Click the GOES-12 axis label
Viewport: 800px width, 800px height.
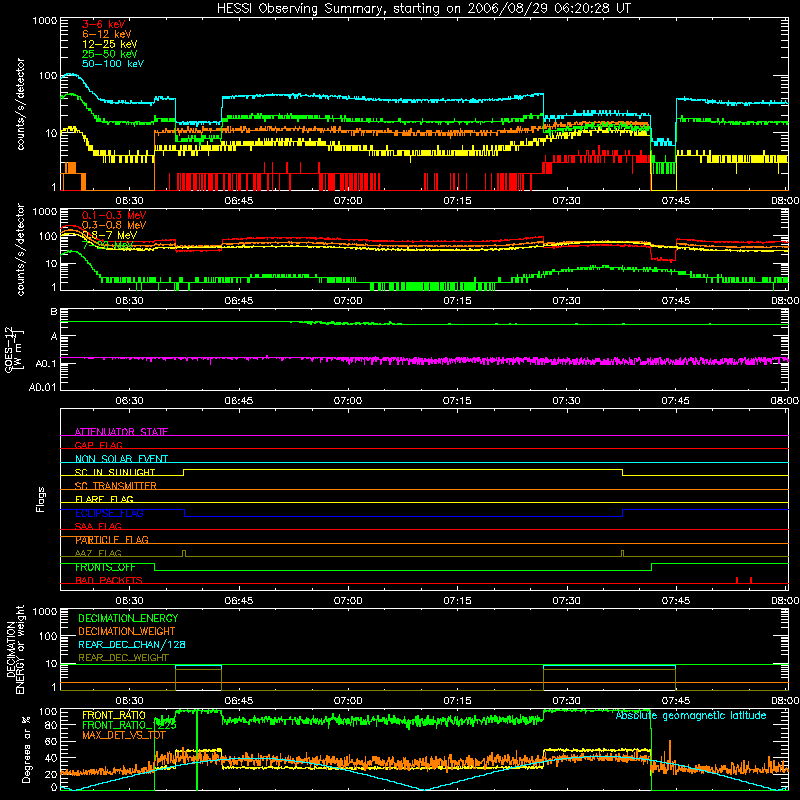13,349
